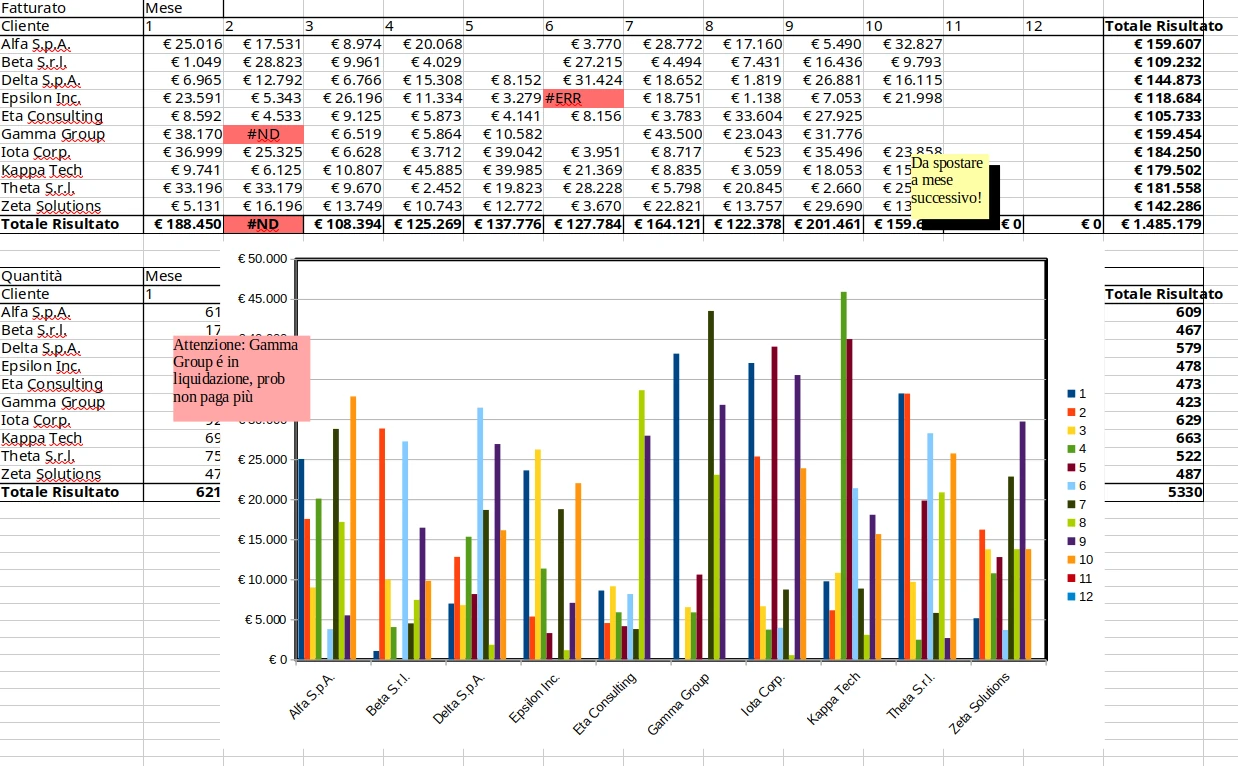Click the #ND cell in Gamma Group row

[x=263, y=134]
